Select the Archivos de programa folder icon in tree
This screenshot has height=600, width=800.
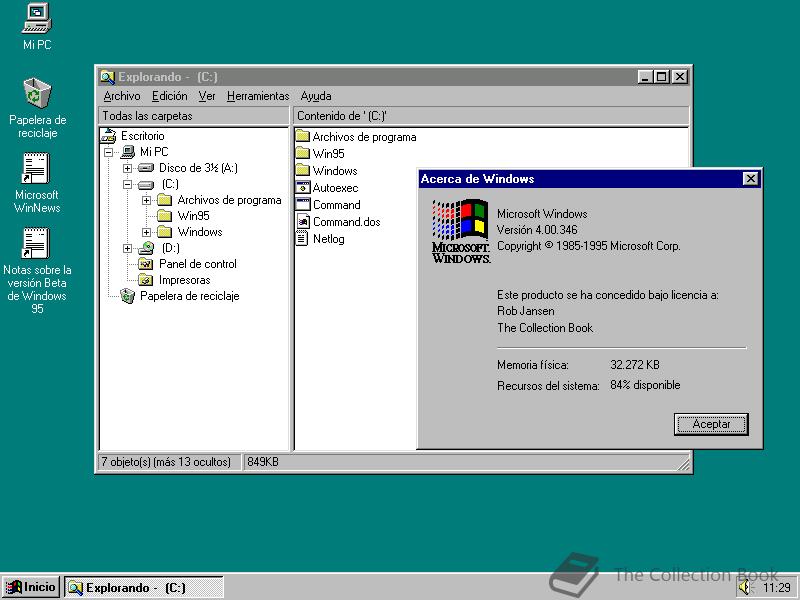coord(164,200)
